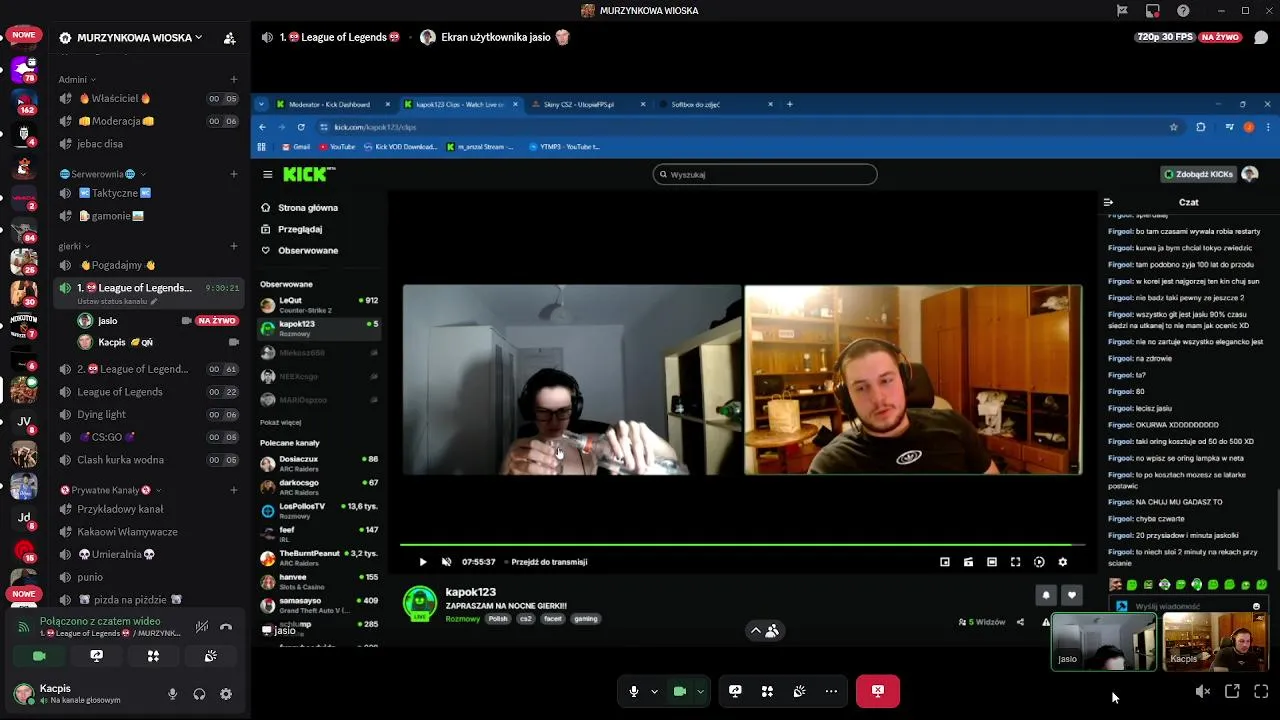Open Strona główna in the Kick sidebar

(x=308, y=208)
